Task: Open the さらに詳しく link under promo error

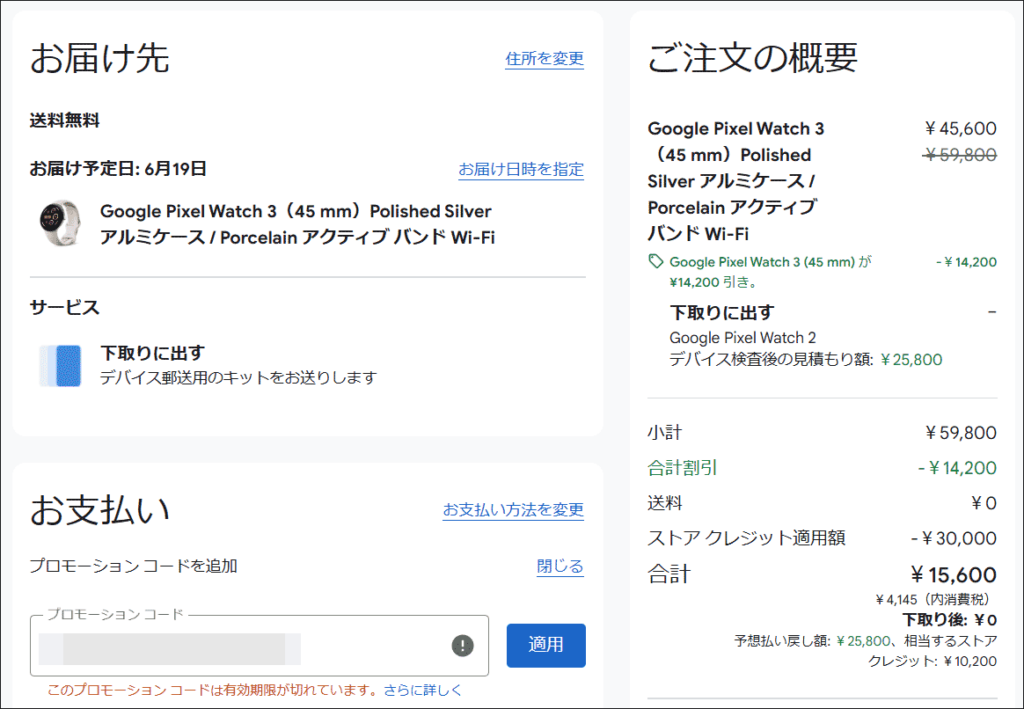Action: pos(423,689)
